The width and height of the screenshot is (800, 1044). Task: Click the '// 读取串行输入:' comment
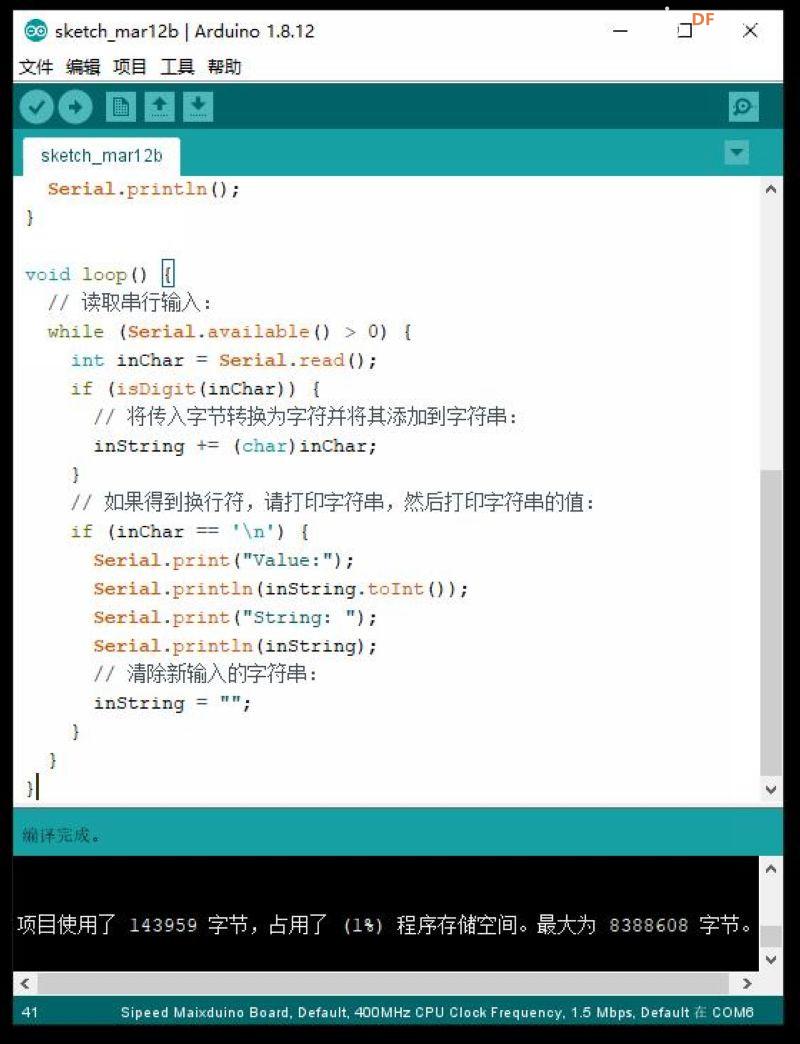click(x=130, y=303)
